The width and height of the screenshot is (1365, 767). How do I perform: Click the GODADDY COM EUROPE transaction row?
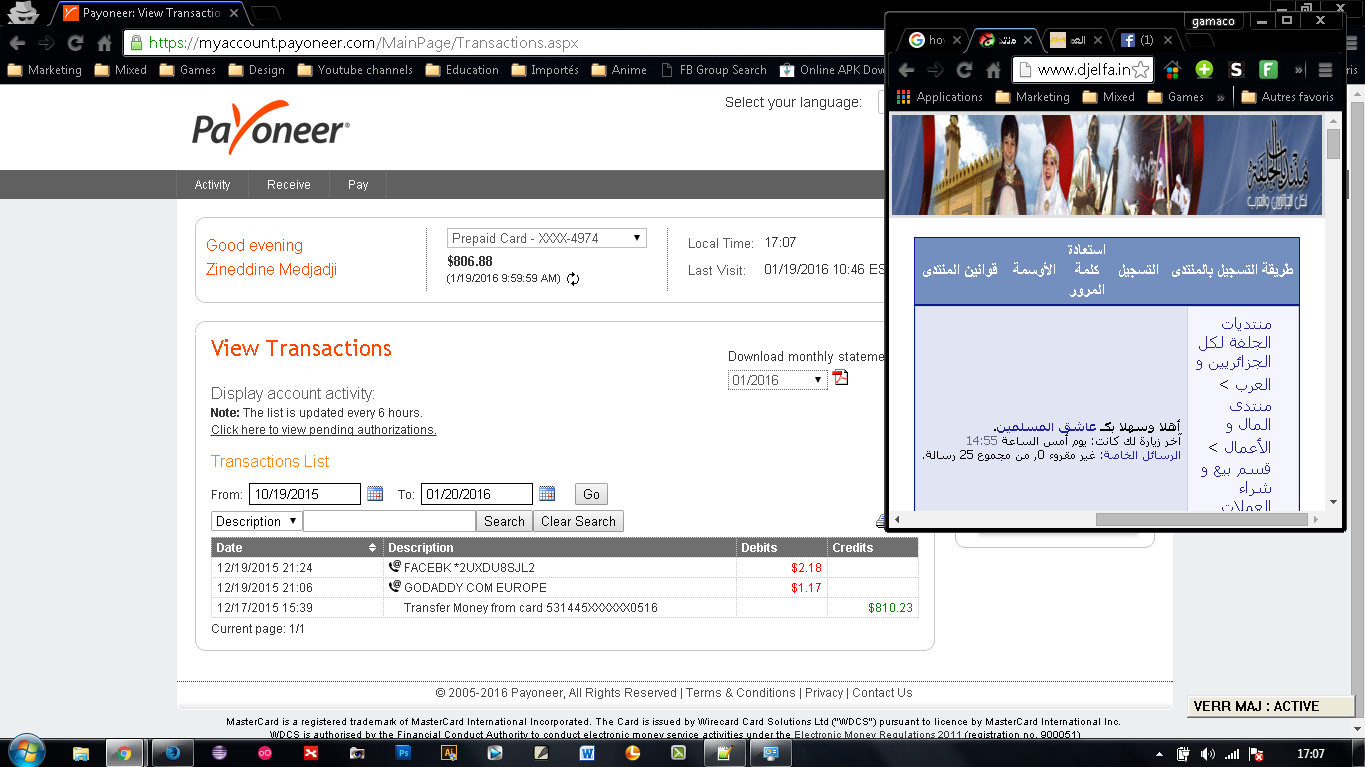pyautogui.click(x=564, y=587)
